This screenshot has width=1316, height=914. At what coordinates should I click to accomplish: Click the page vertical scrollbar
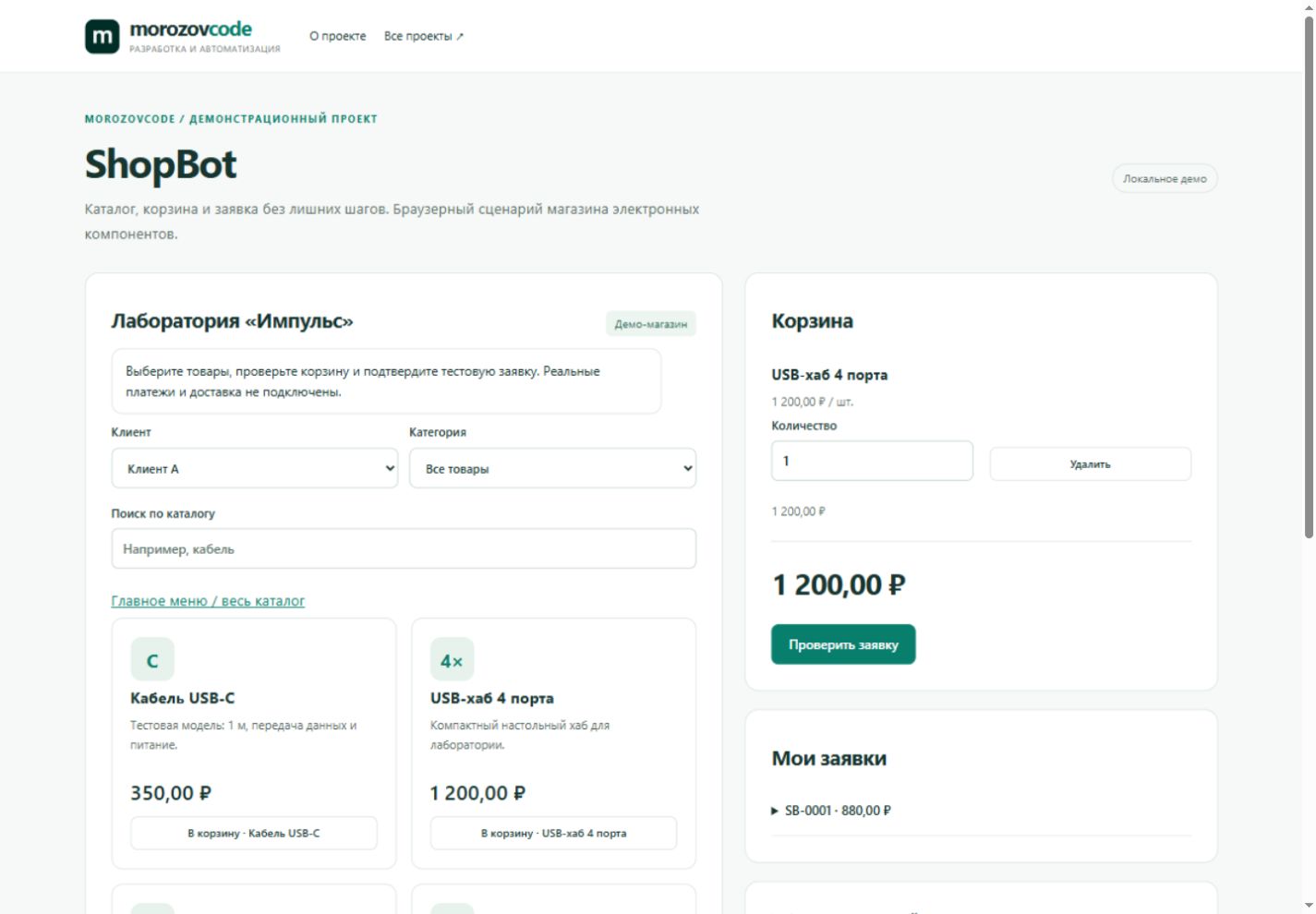coord(1308,277)
